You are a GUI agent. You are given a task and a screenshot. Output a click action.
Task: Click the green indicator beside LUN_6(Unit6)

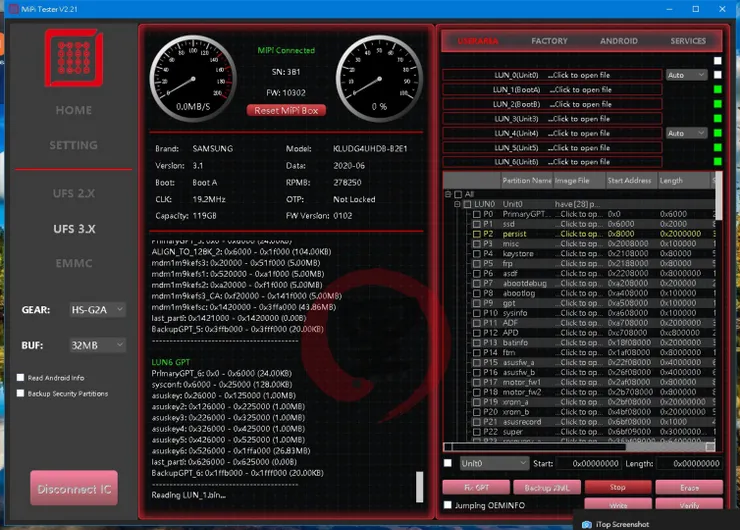(717, 162)
